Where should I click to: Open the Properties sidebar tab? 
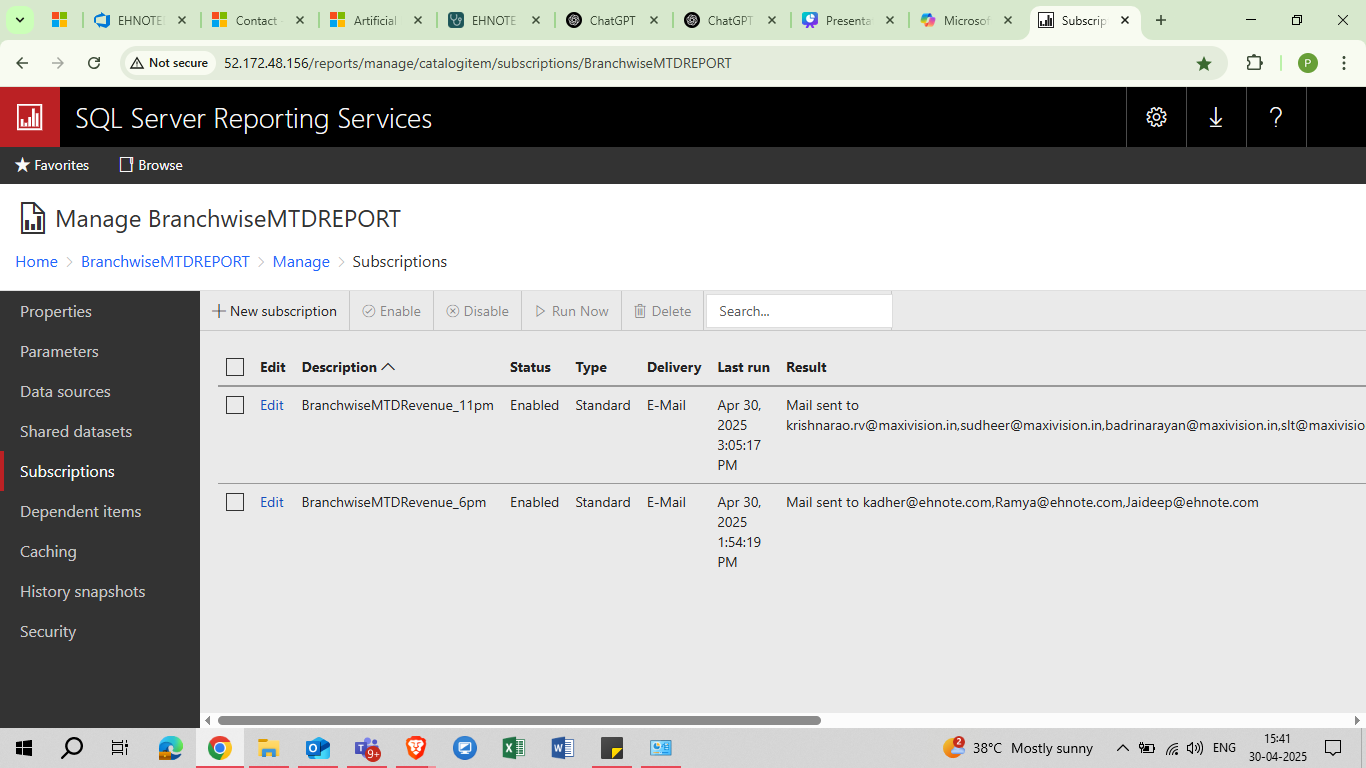[100, 311]
